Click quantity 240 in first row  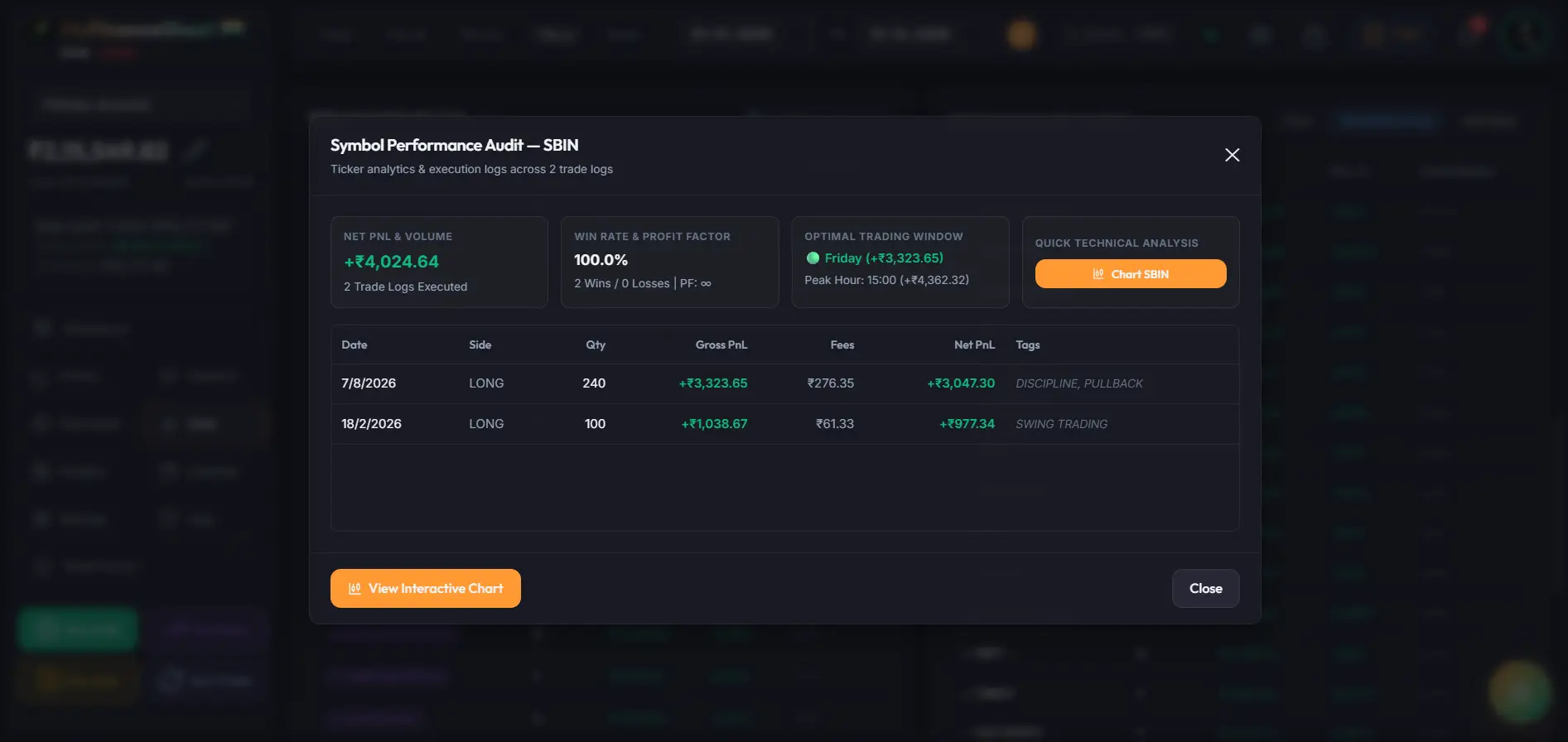coord(594,383)
